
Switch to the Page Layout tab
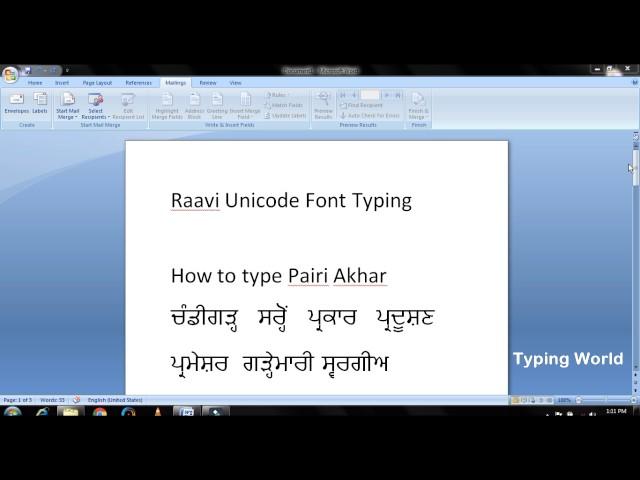[97, 83]
